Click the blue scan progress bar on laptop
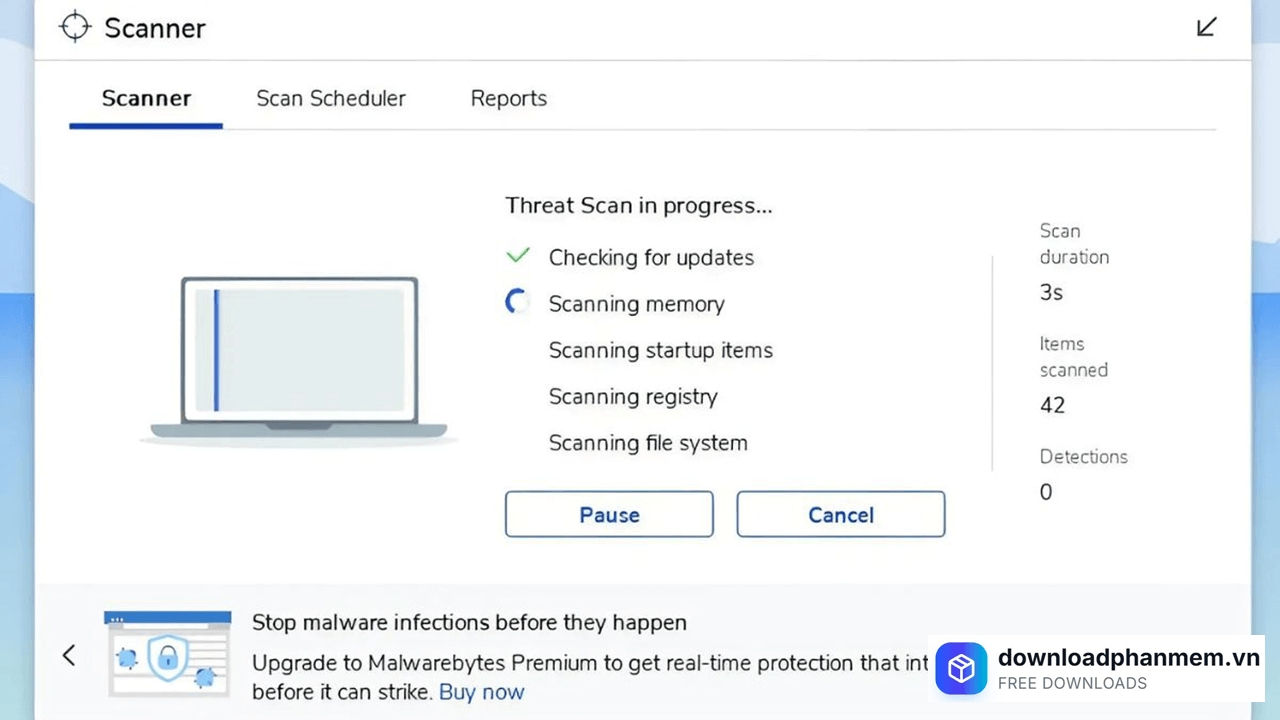Image resolution: width=1280 pixels, height=720 pixels. pos(216,350)
